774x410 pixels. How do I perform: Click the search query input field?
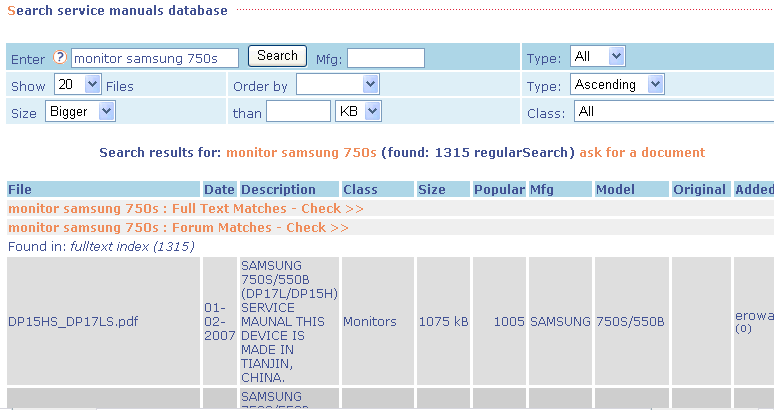155,58
